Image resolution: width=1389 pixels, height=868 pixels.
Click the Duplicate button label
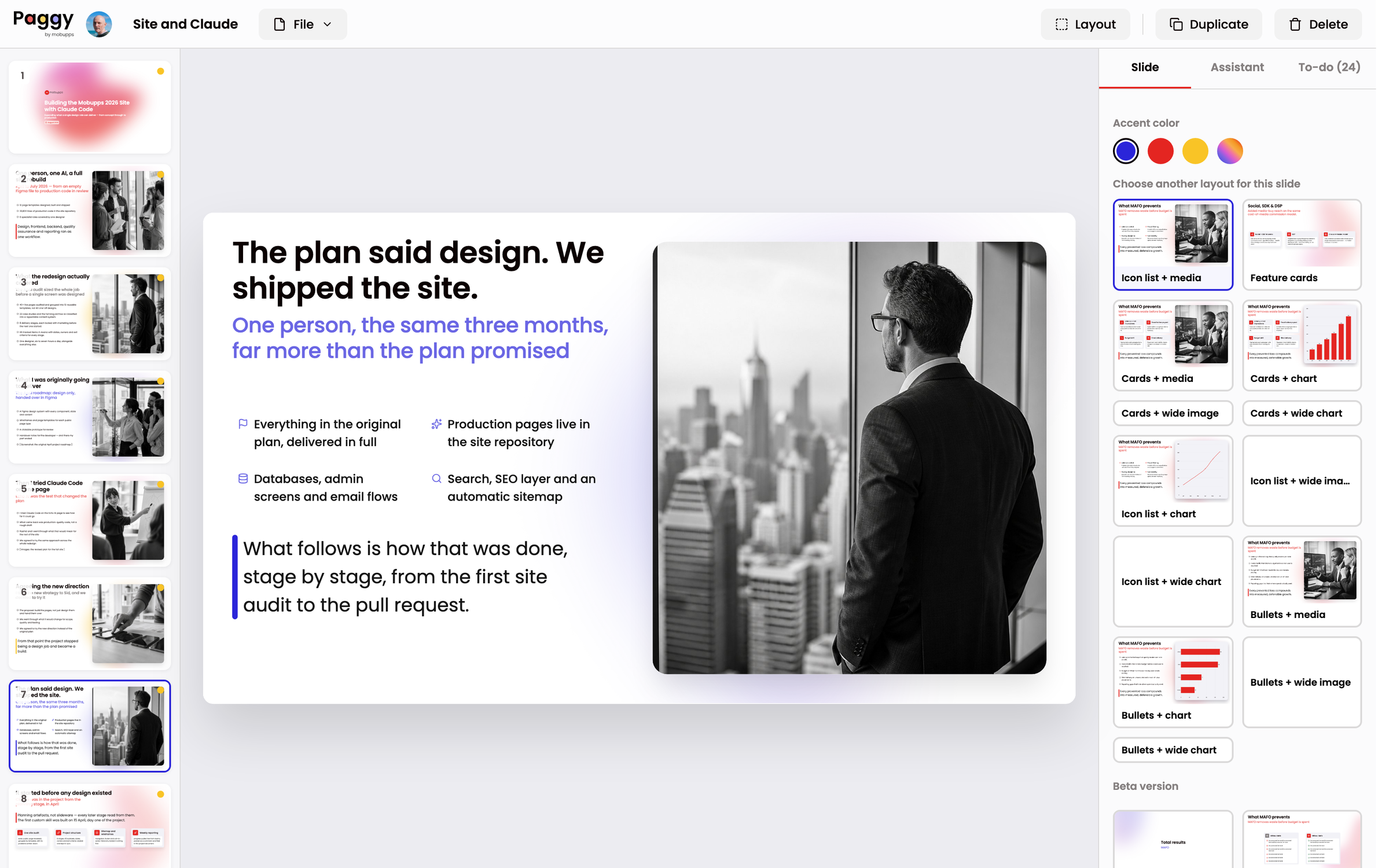click(1219, 24)
